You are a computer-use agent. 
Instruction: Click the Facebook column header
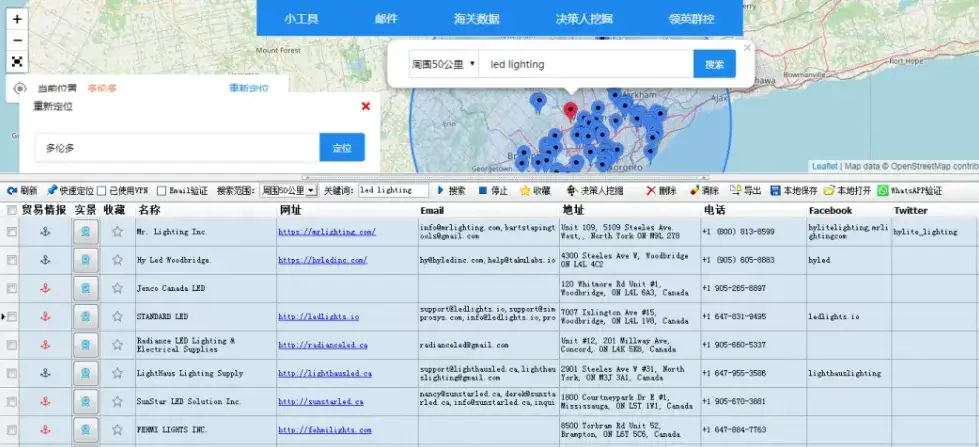coord(830,210)
